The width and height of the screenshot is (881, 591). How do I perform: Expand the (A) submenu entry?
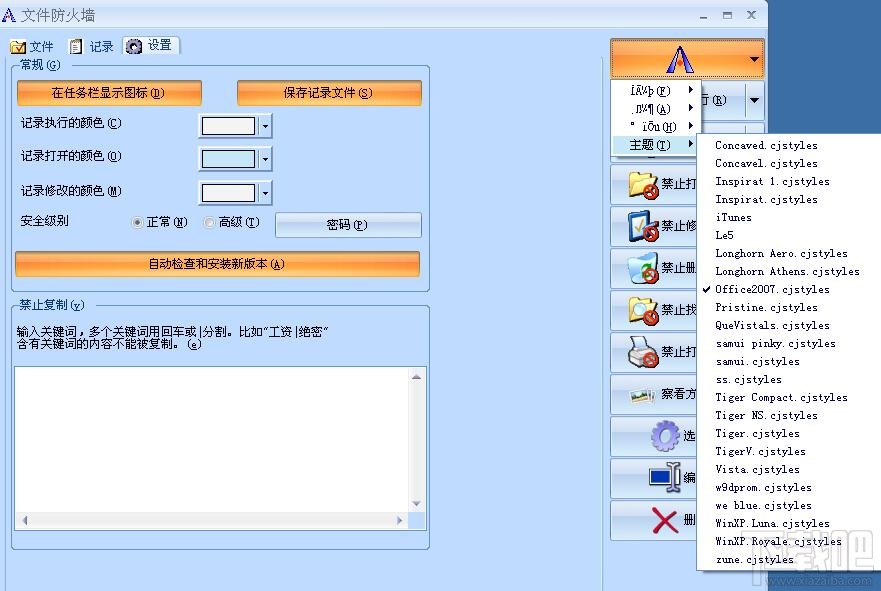tap(656, 108)
